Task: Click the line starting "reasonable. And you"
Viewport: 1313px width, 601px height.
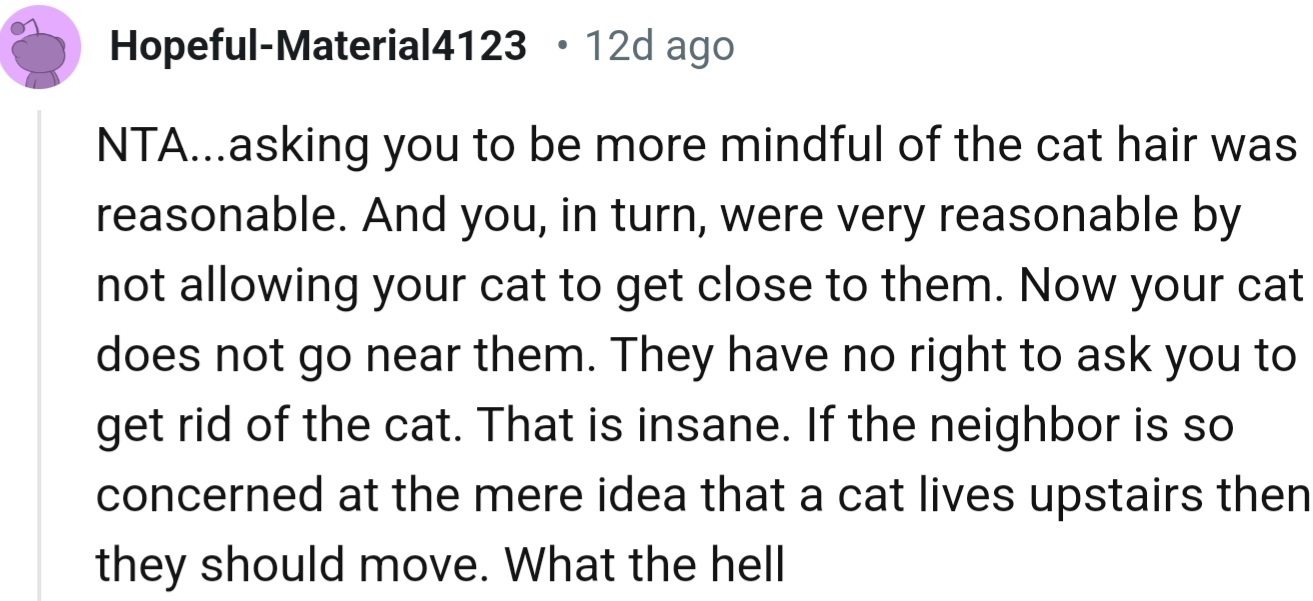Action: click(668, 216)
